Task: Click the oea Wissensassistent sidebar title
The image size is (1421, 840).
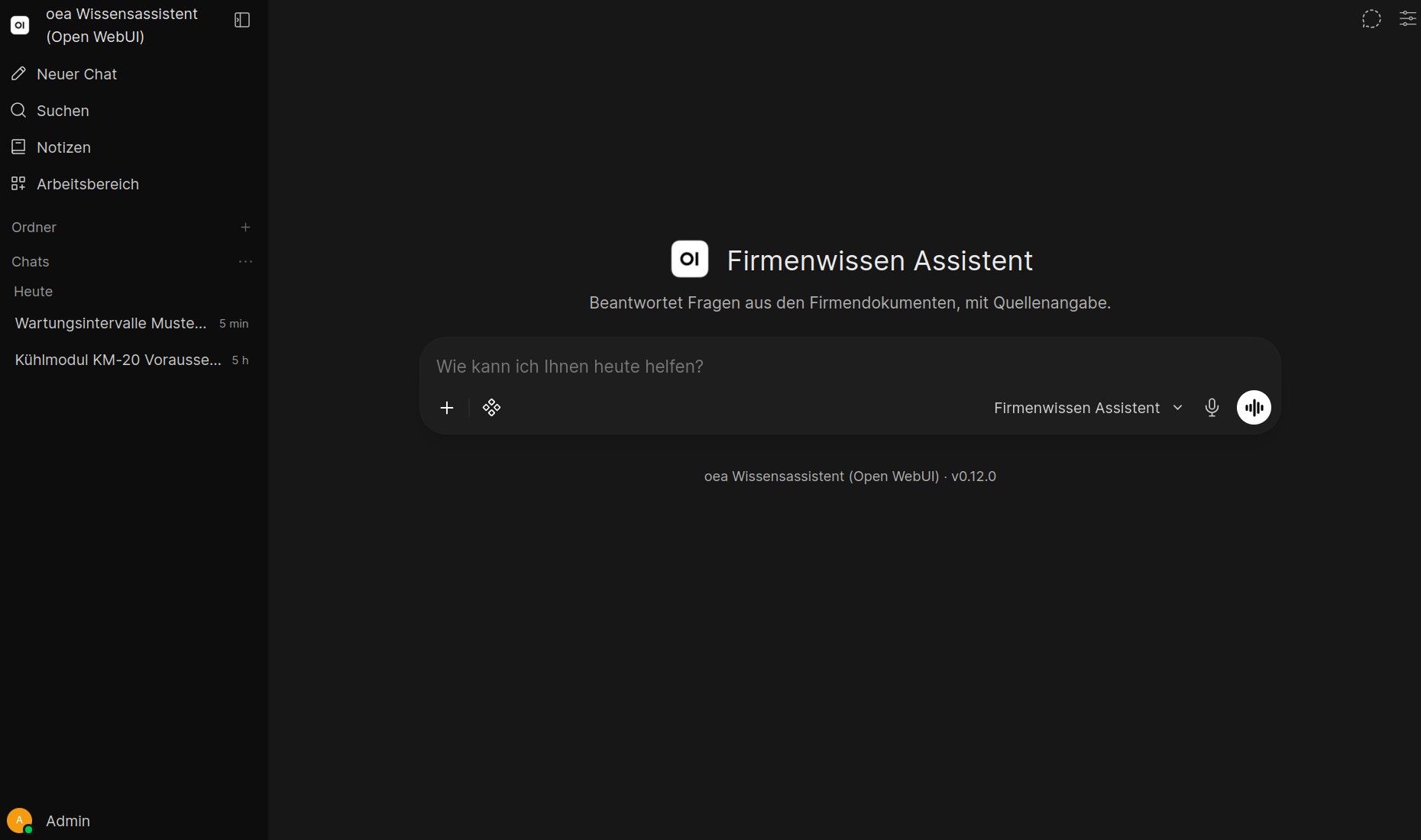Action: coord(122,25)
